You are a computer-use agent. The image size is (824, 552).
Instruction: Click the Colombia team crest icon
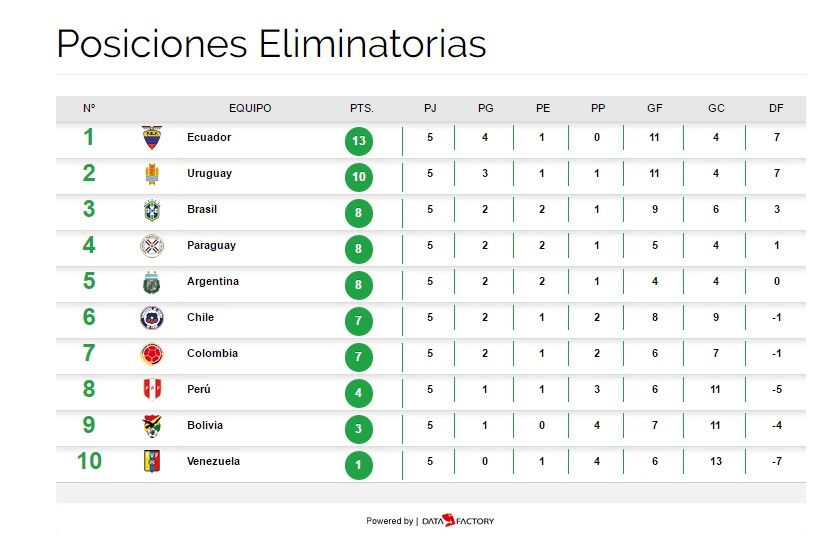[x=151, y=354]
